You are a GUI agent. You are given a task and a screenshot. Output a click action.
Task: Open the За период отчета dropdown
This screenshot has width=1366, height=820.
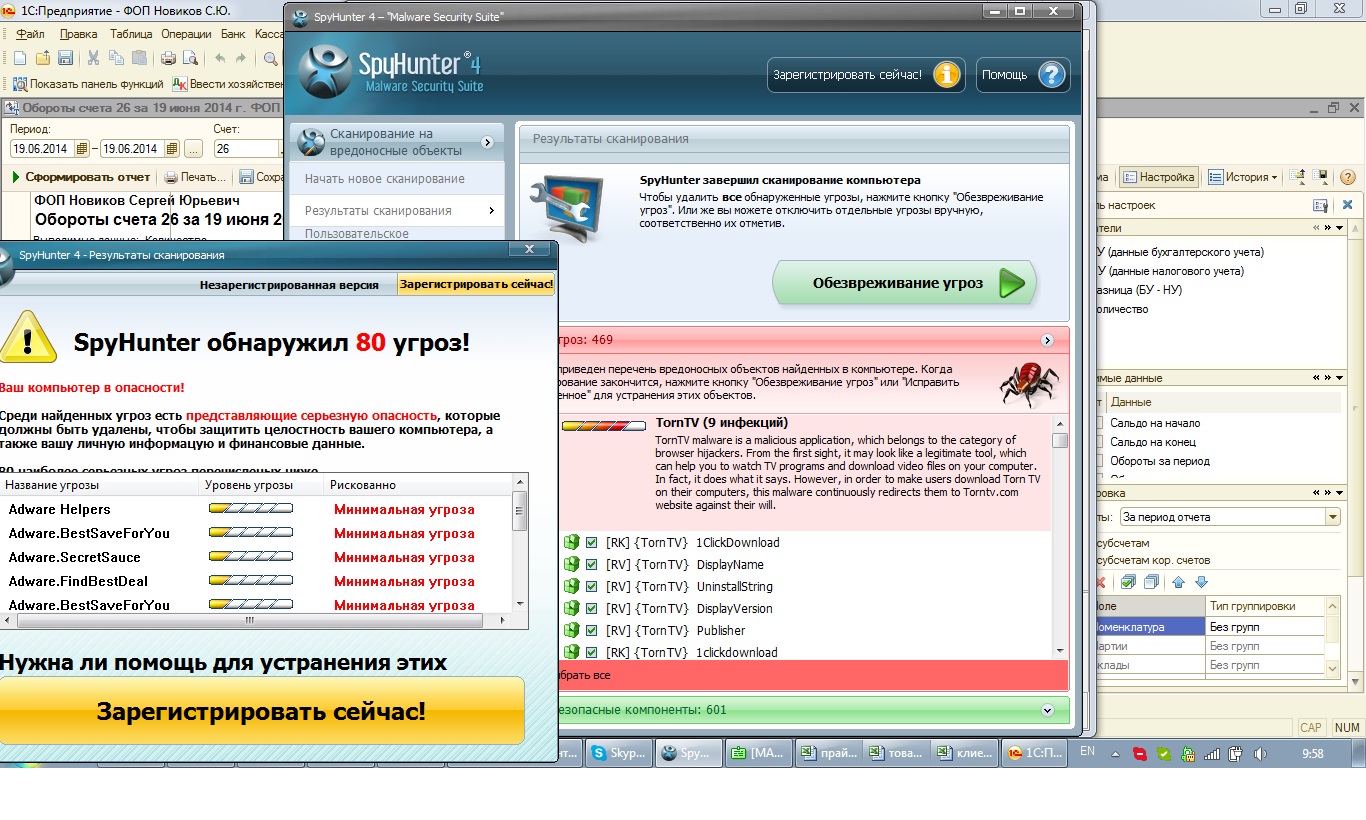[x=1332, y=517]
